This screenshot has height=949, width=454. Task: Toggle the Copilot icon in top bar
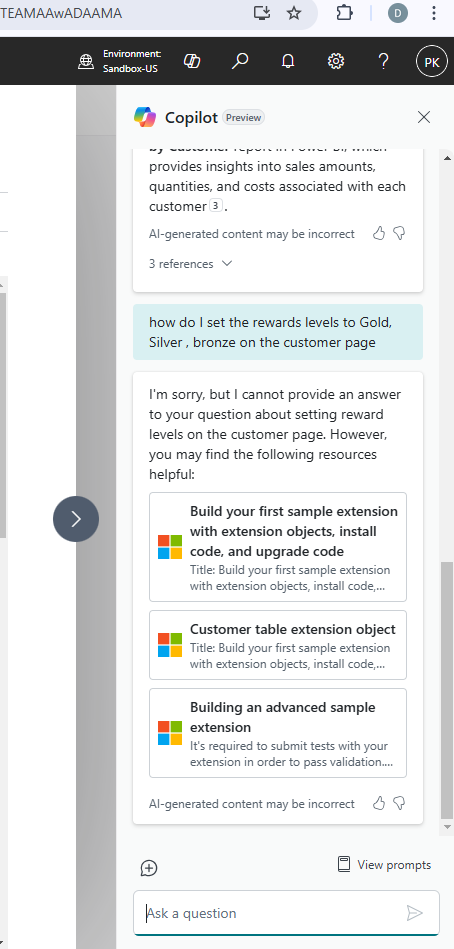(192, 61)
